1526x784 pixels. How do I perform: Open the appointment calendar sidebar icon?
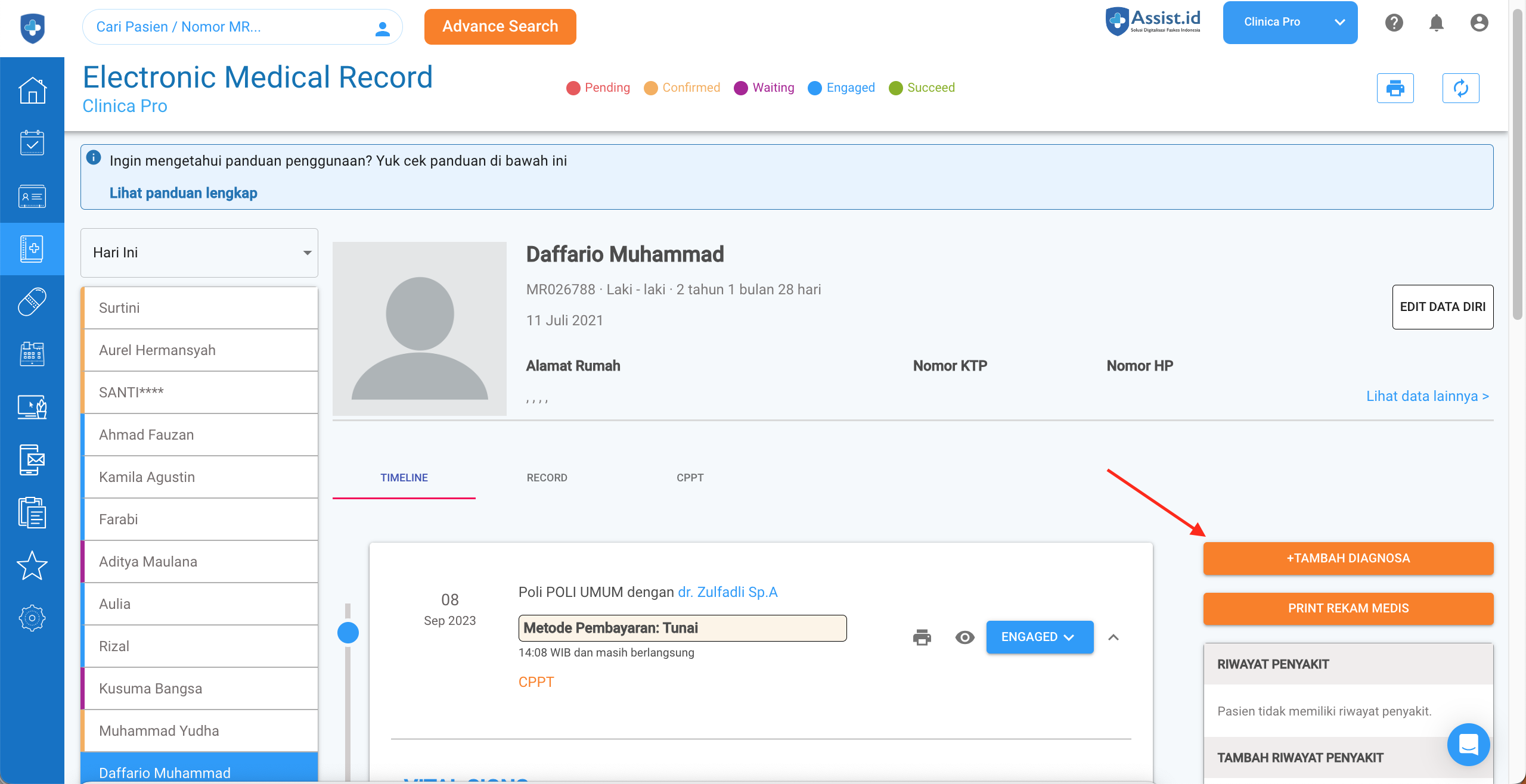pyautogui.click(x=32, y=143)
